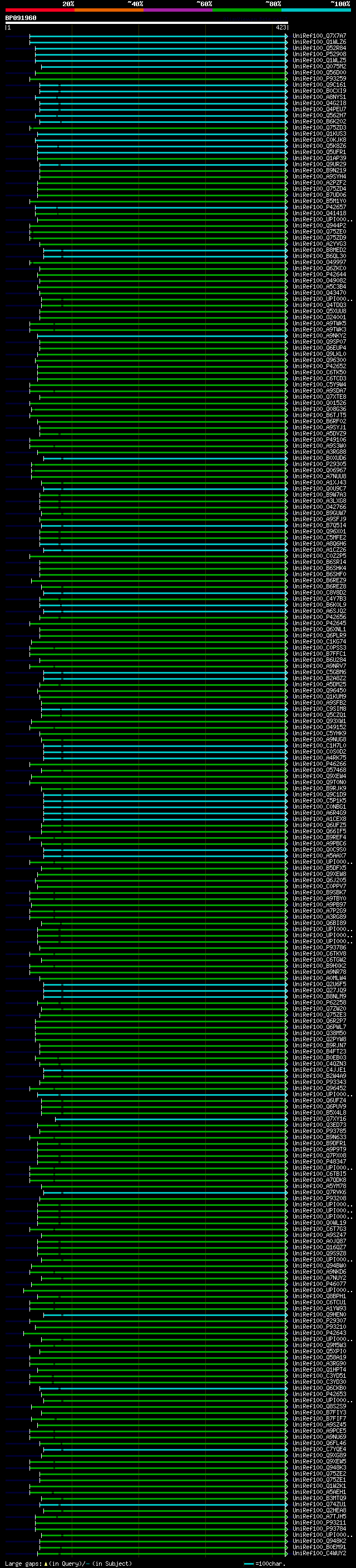
Task: Select hit label UniRef100_A4RK75
Action: coord(319,758)
